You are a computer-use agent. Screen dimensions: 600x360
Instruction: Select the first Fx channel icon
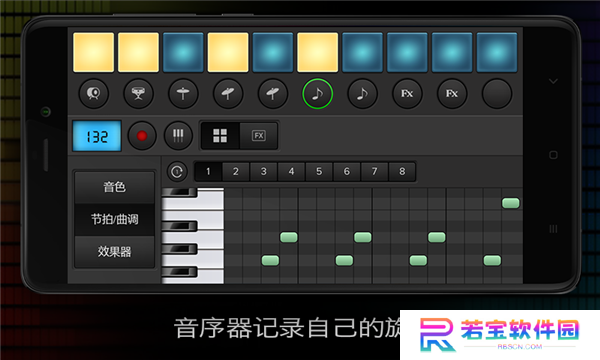coord(407,93)
